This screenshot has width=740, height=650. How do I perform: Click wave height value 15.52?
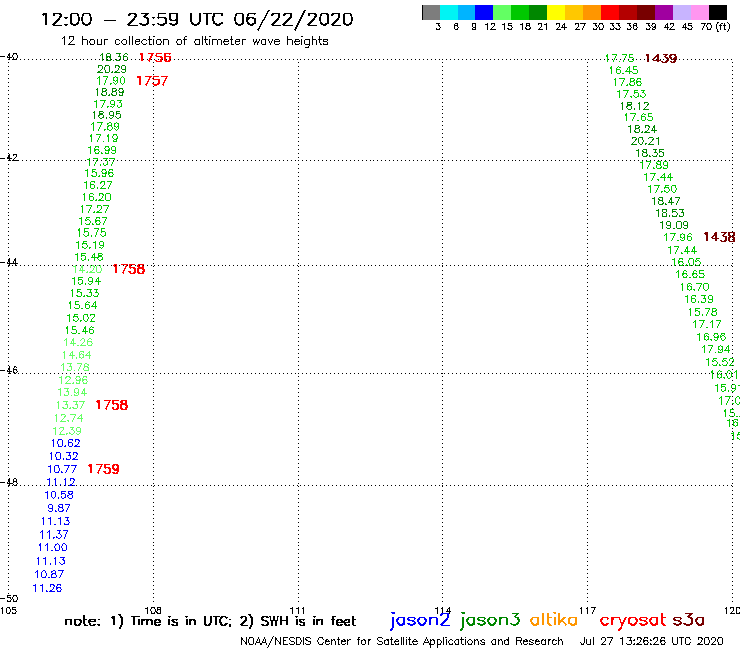pyautogui.click(x=720, y=362)
